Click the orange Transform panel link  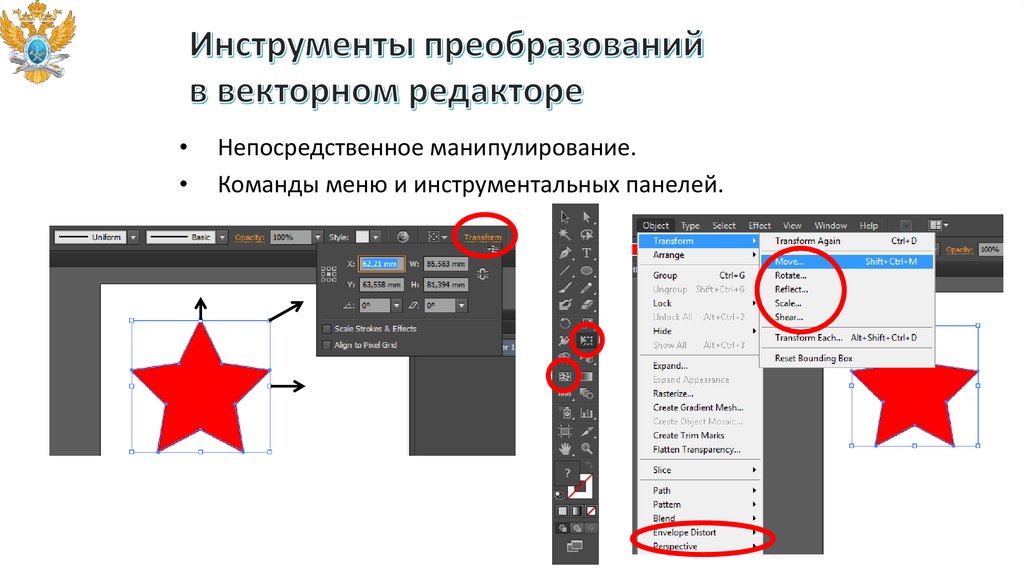[483, 237]
